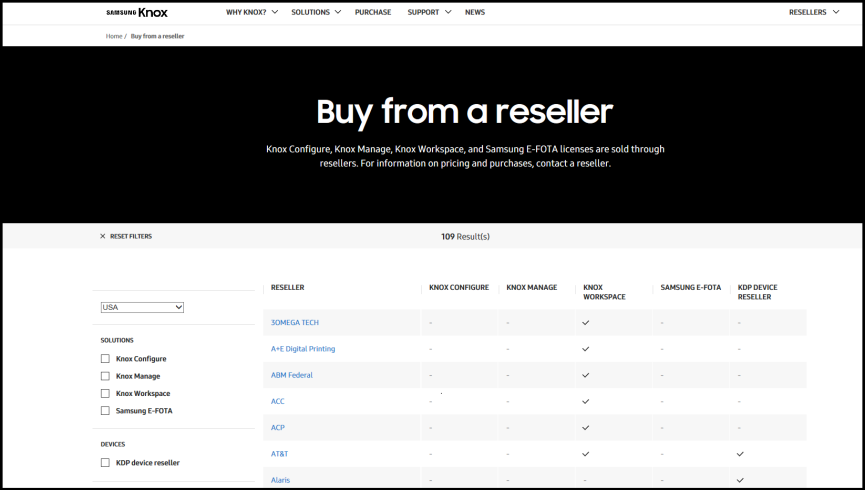Go to the Purchase page
Image resolution: width=865 pixels, height=490 pixels.
(x=373, y=12)
